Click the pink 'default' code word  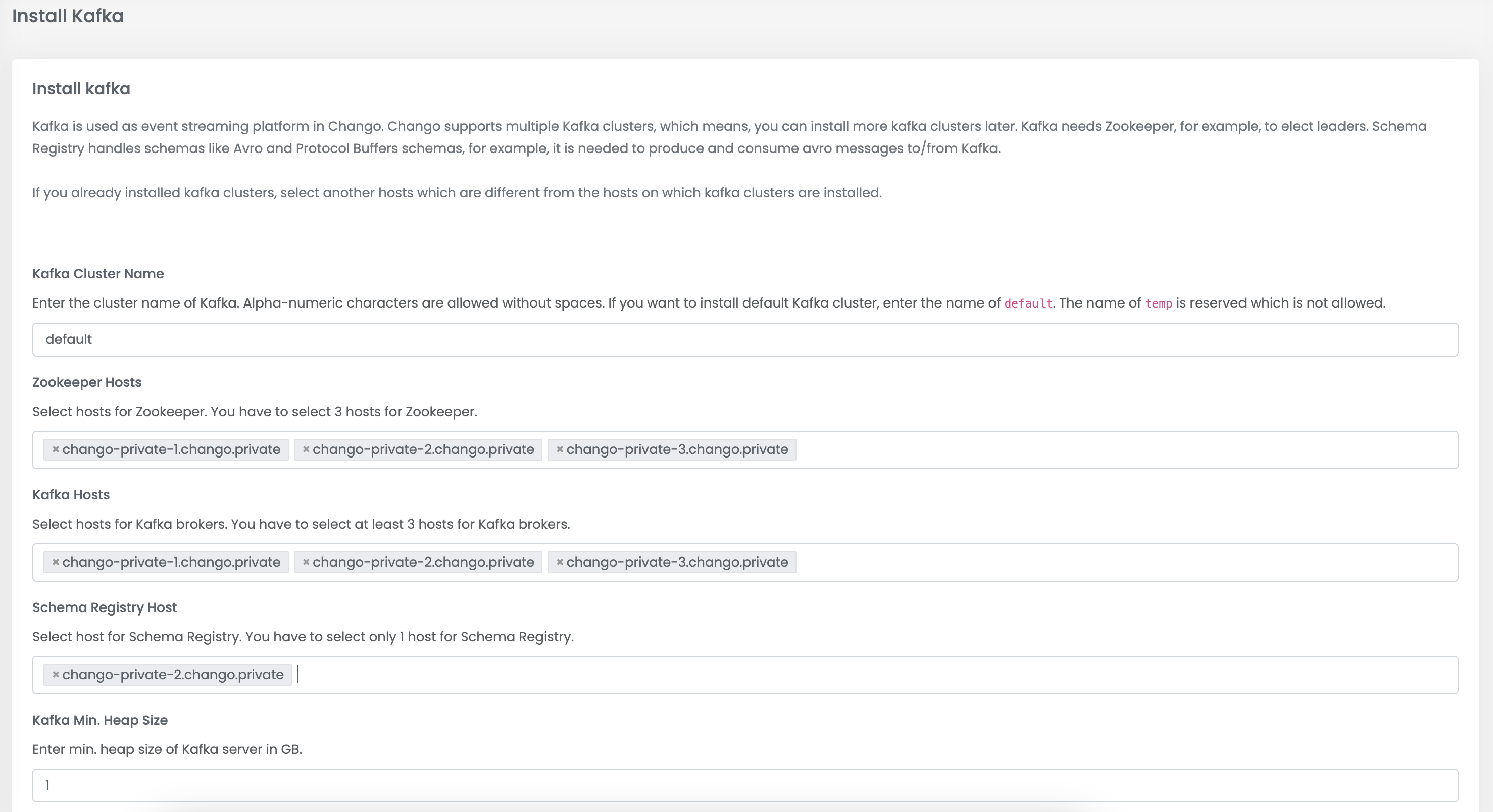click(1028, 303)
